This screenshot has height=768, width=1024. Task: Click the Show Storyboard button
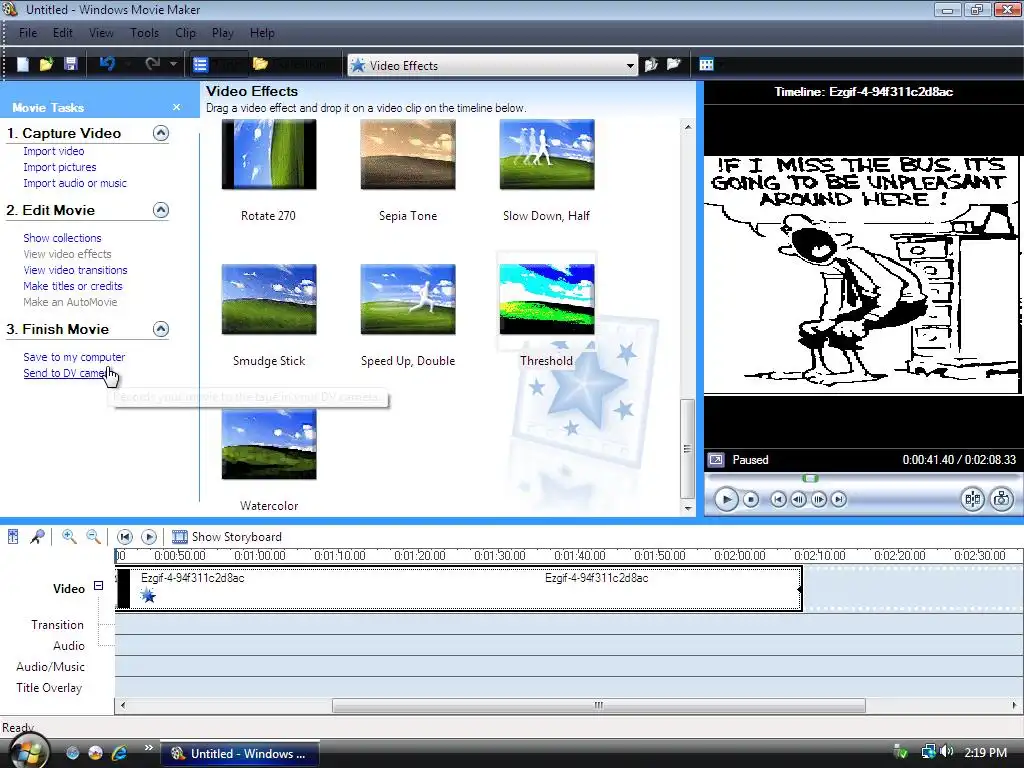[x=227, y=537]
